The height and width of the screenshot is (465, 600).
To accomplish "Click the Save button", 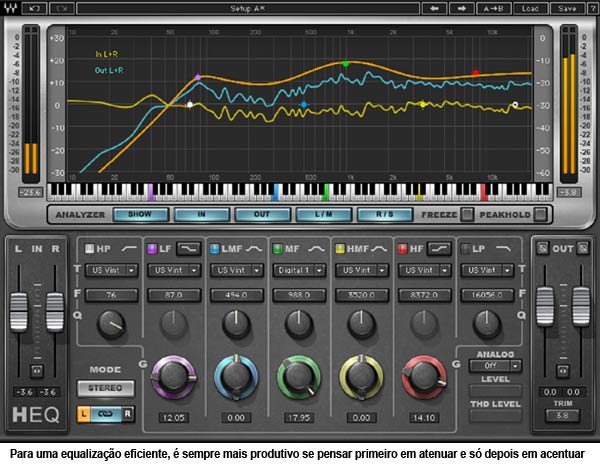I will pyautogui.click(x=567, y=8).
